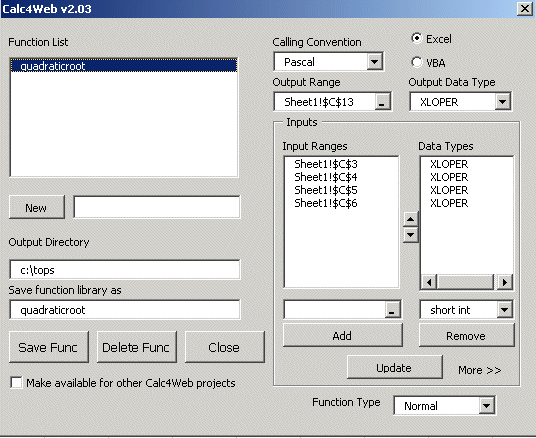The width and height of the screenshot is (536, 438).
Task: Select quadraticroot in the Function List
Action: pyautogui.click(x=124, y=66)
